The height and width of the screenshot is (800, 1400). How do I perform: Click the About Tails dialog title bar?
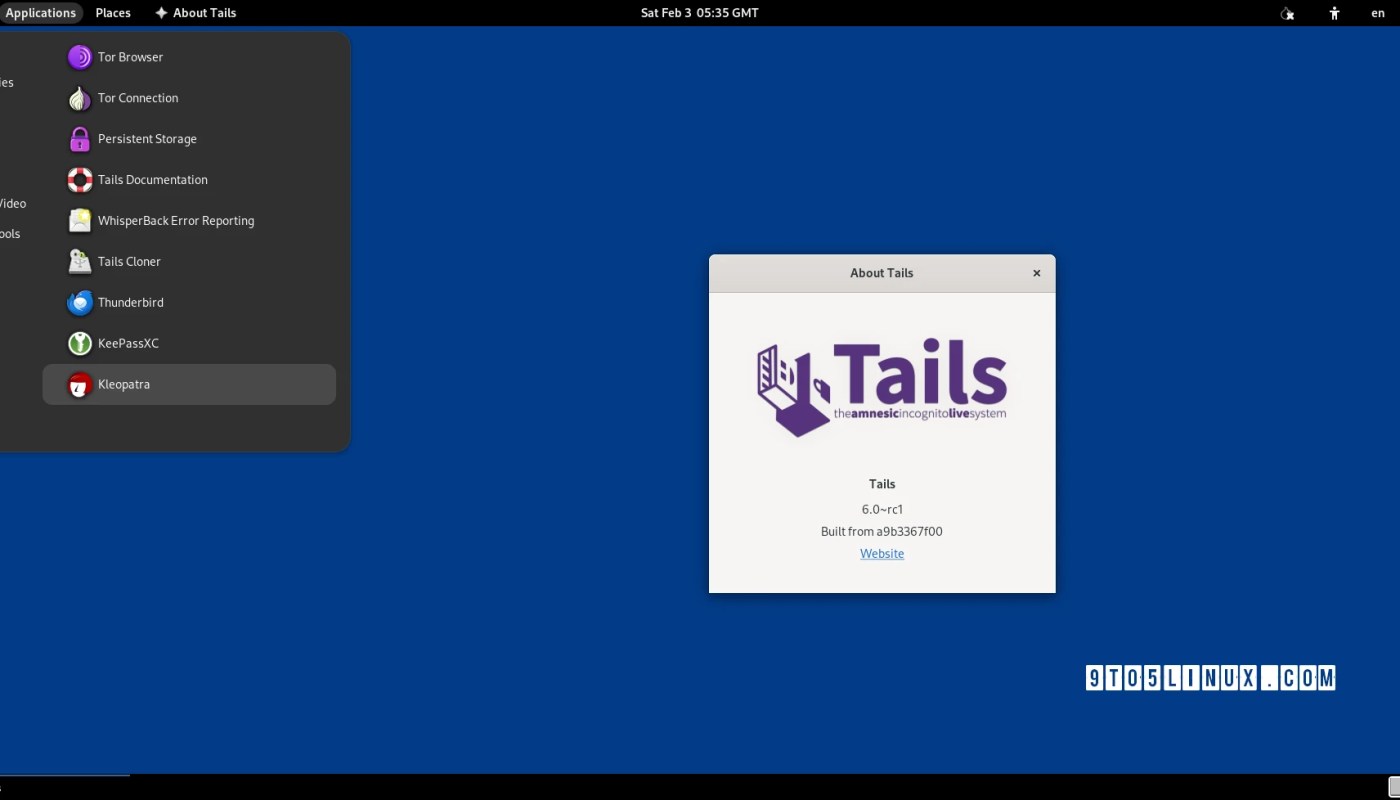tap(882, 273)
